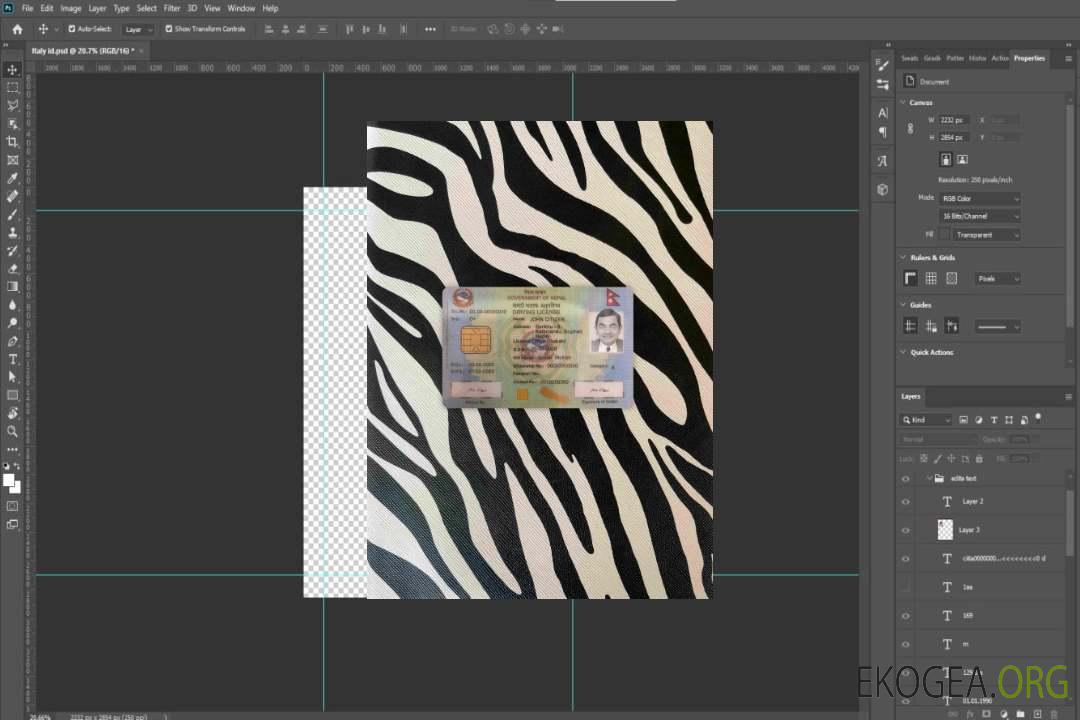Select the Crop tool
Viewport: 1080px width, 720px height.
coord(13,142)
